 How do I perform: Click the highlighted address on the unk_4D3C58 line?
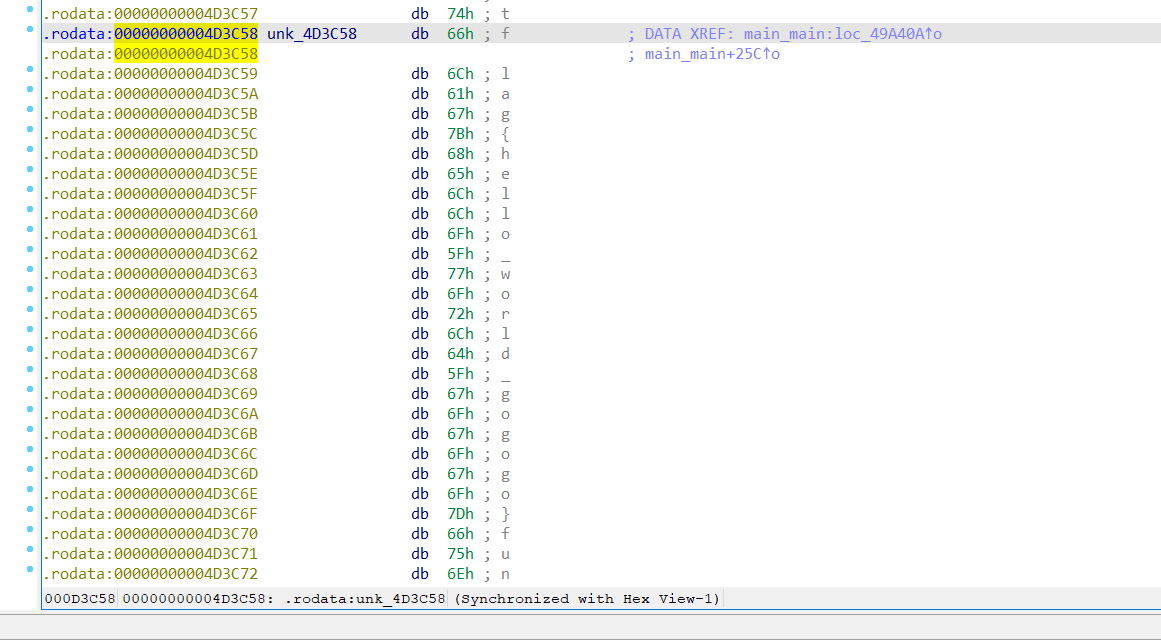[x=186, y=34]
